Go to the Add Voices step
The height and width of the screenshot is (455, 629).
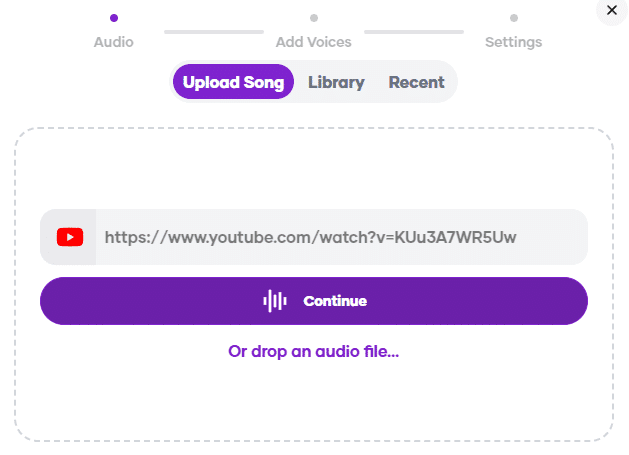(x=314, y=31)
